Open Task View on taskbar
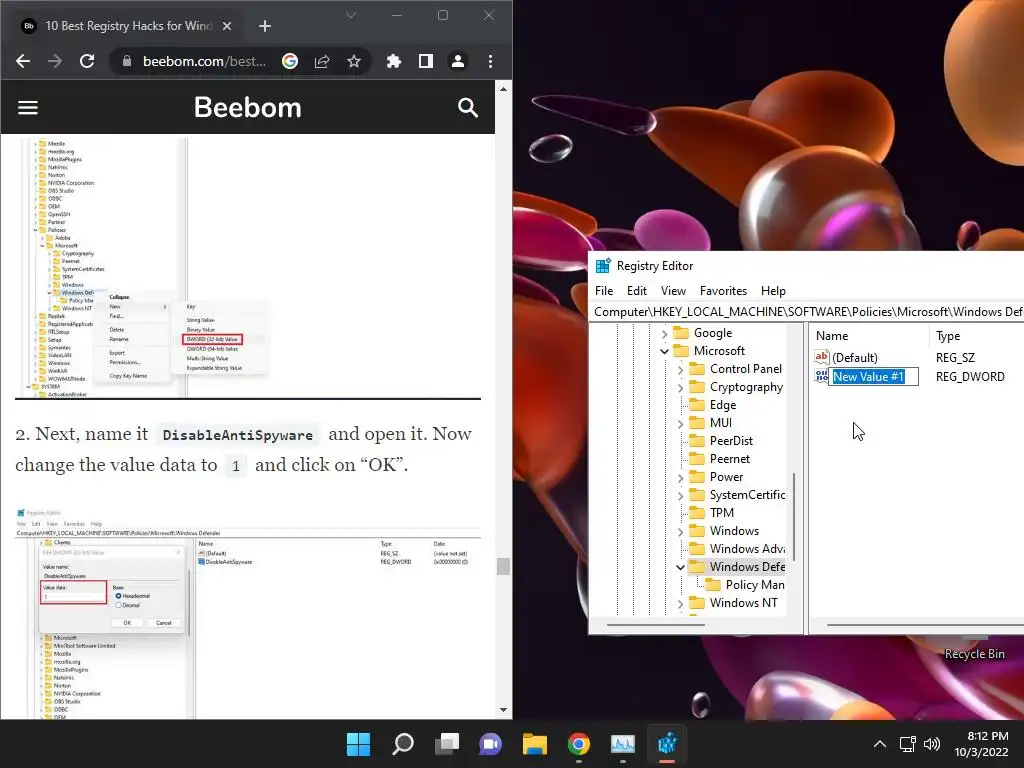This screenshot has width=1024, height=768. (x=447, y=744)
